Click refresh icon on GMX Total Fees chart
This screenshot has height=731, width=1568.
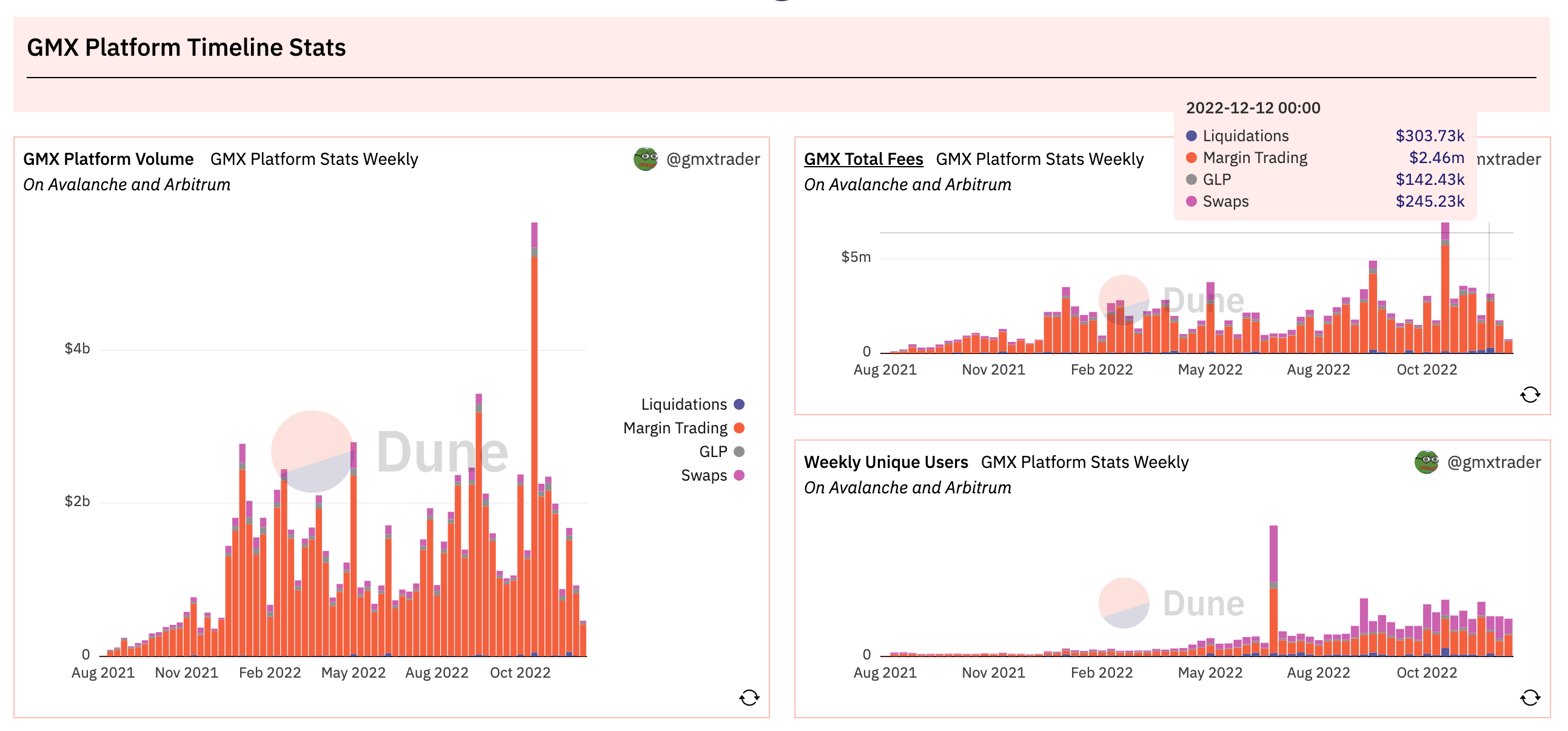point(1530,395)
